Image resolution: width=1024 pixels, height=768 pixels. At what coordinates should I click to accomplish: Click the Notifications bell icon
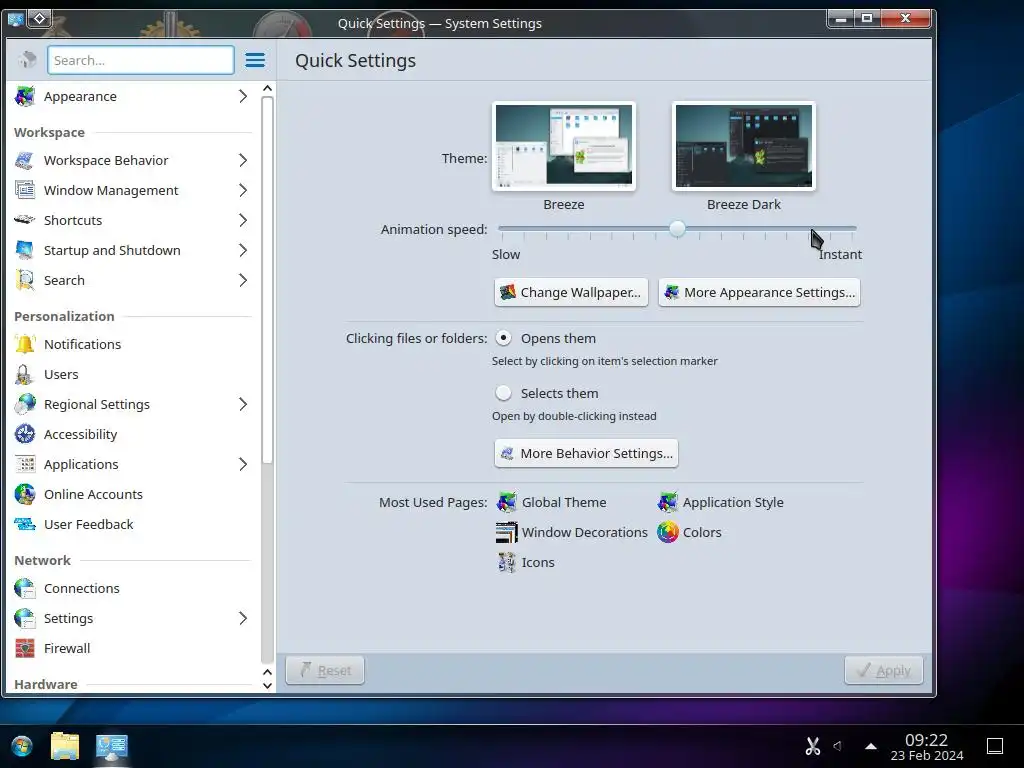(25, 344)
